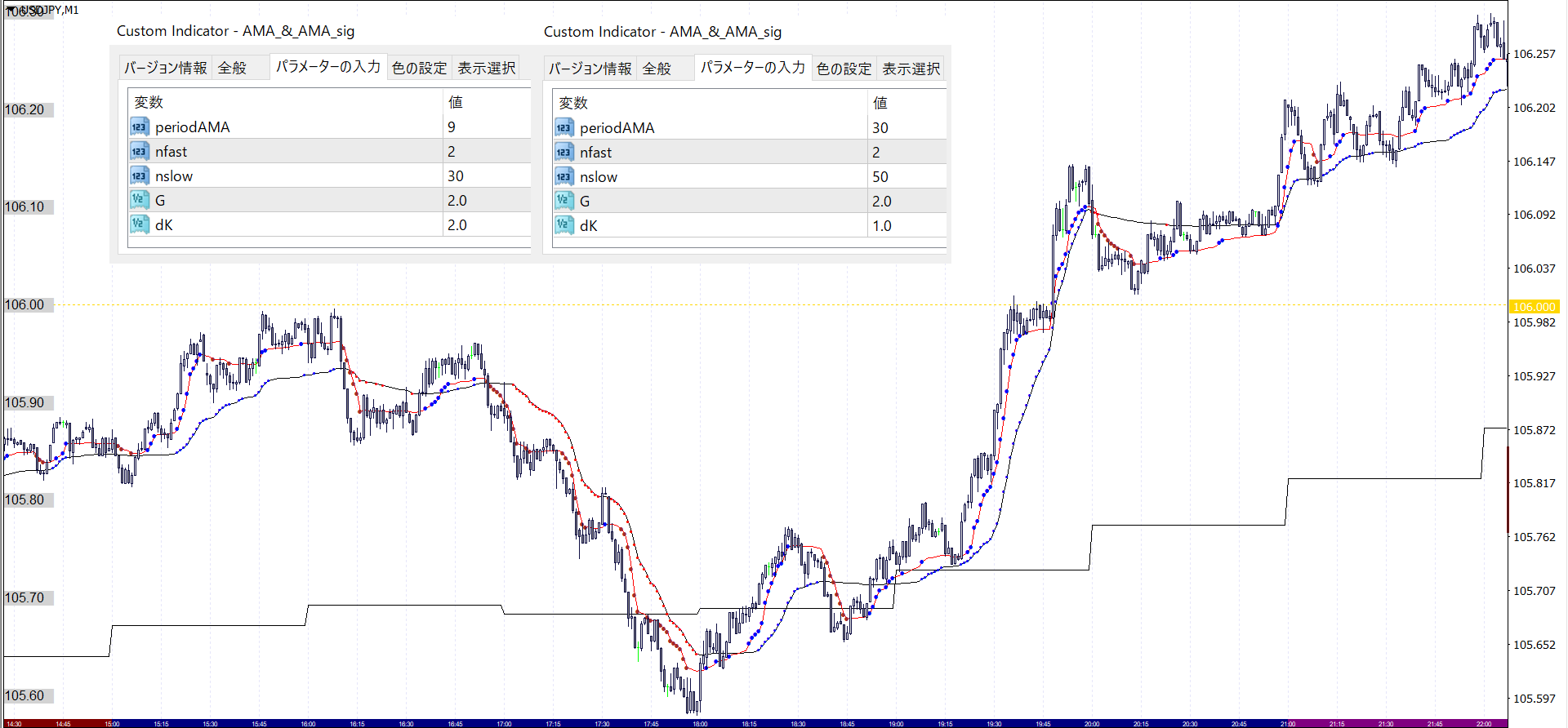Click the periodAMA label in the dialog with value 30
Image resolution: width=1568 pixels, height=728 pixels.
617,127
